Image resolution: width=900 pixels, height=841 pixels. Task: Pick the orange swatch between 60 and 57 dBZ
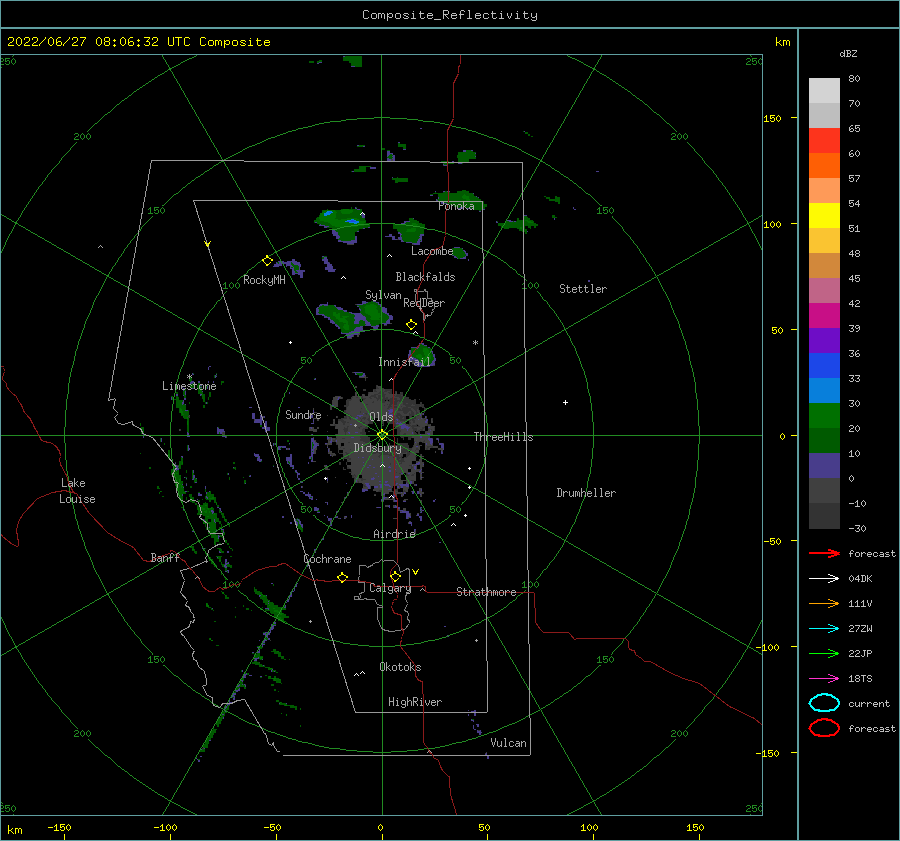click(824, 166)
